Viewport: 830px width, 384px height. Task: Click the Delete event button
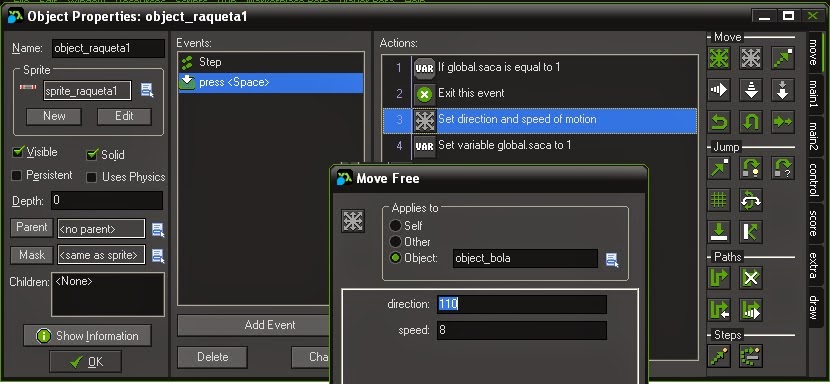[x=212, y=357]
